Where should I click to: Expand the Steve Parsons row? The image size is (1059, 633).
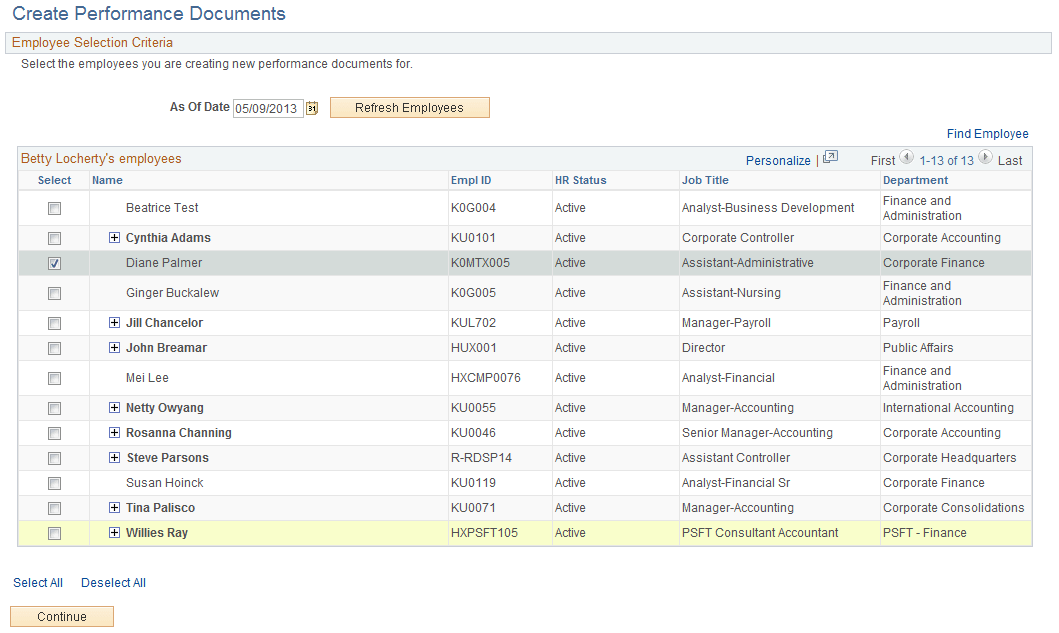(114, 457)
